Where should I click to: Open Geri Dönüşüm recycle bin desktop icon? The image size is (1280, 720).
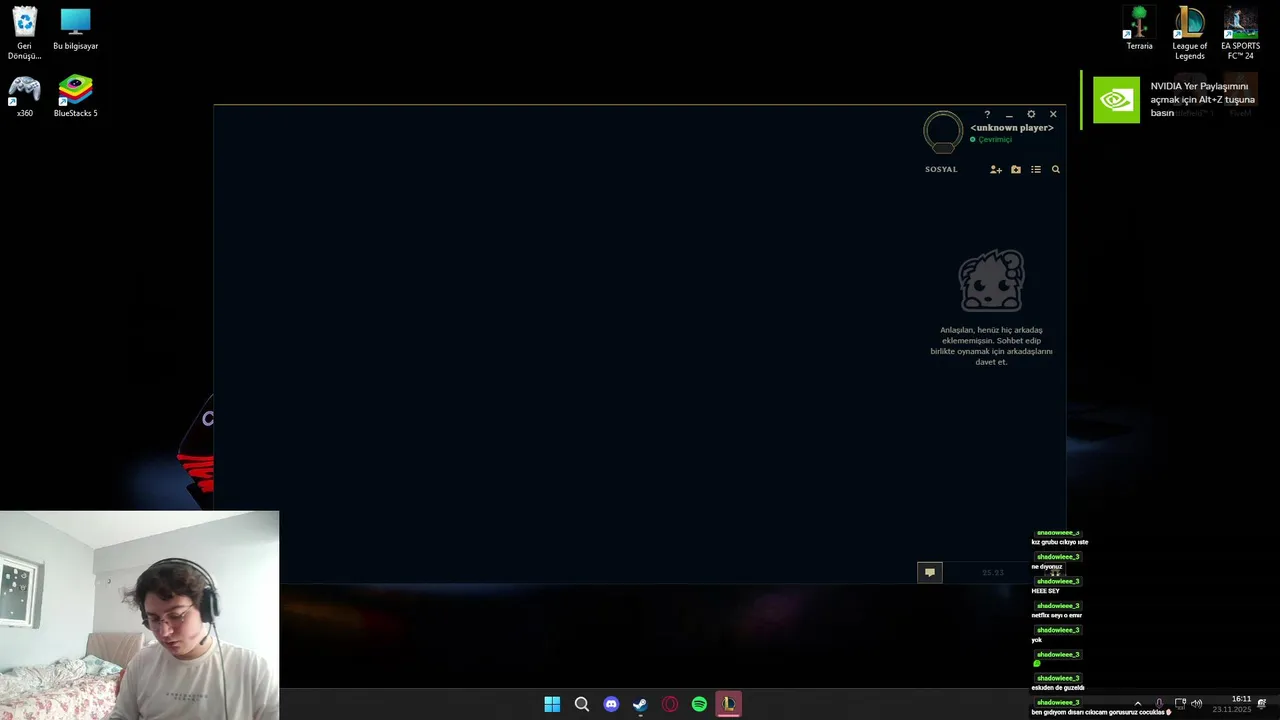pos(24,33)
